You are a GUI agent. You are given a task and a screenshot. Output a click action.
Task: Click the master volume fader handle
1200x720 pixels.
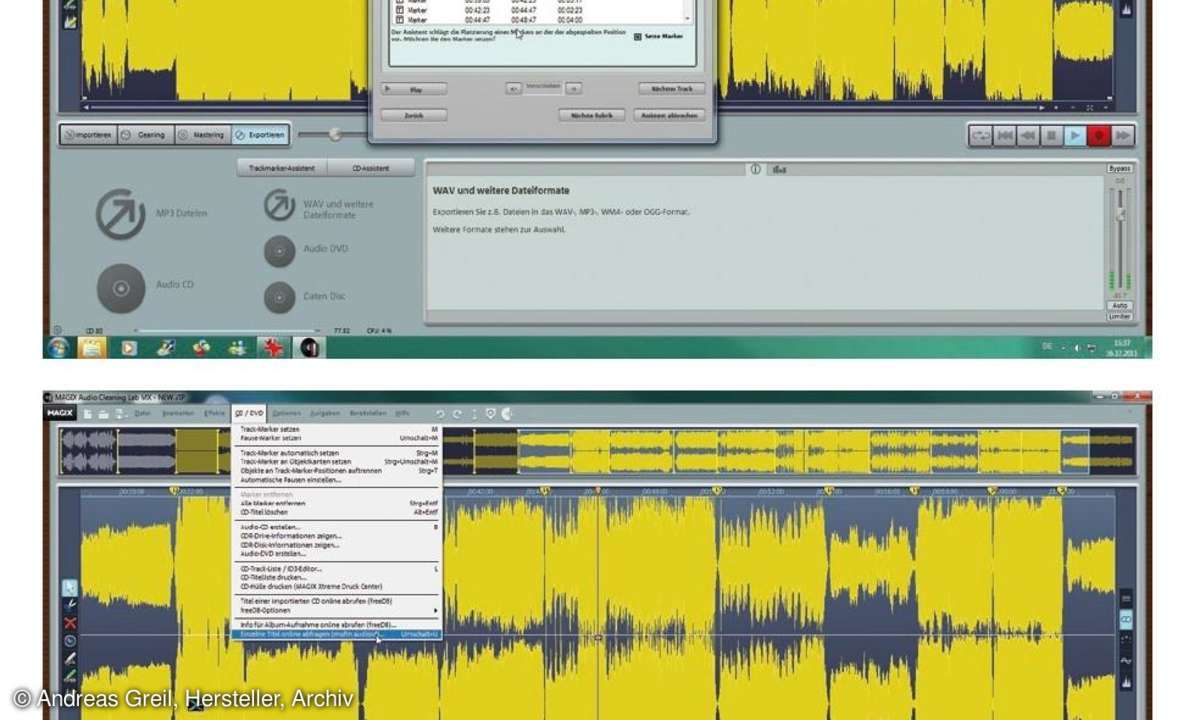pyautogui.click(x=1120, y=214)
